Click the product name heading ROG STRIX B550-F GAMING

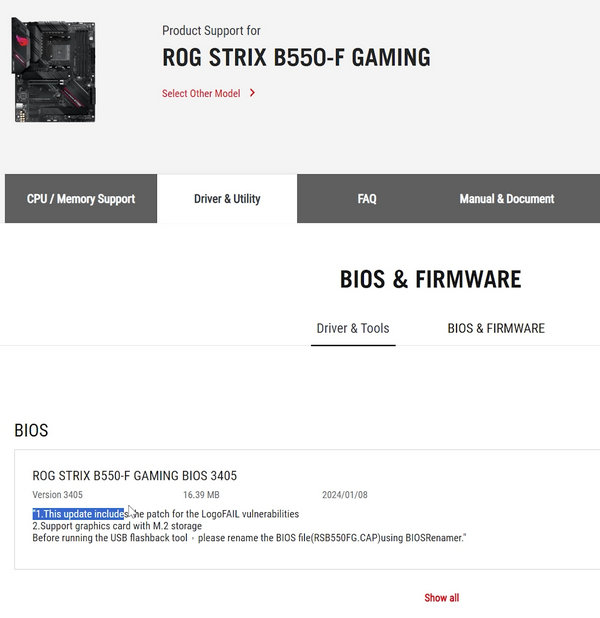[296, 58]
